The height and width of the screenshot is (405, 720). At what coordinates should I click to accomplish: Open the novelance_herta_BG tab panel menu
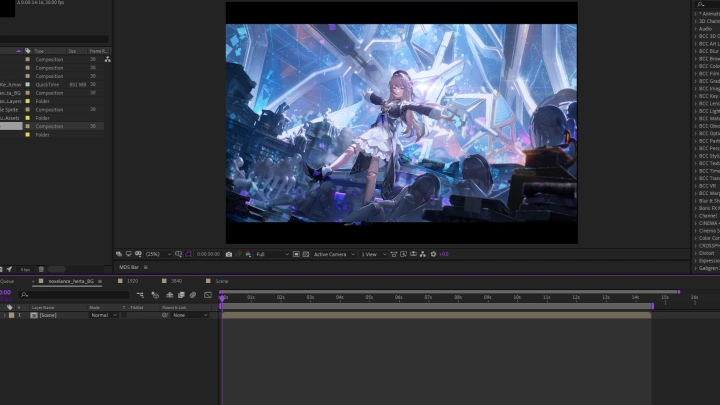point(100,281)
